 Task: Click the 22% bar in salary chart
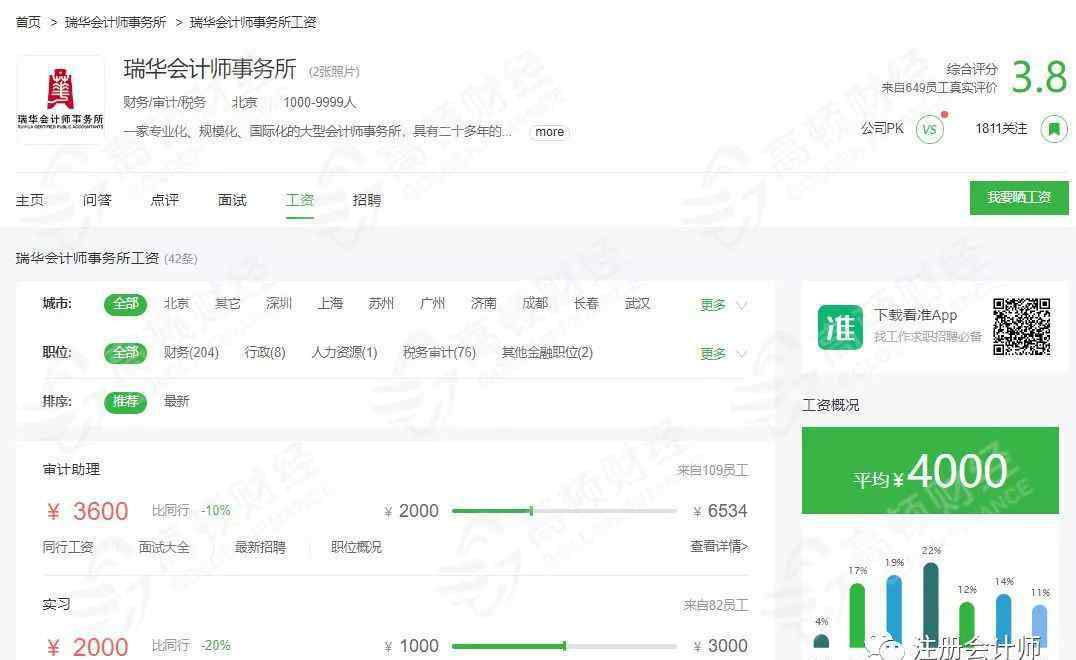click(x=931, y=604)
